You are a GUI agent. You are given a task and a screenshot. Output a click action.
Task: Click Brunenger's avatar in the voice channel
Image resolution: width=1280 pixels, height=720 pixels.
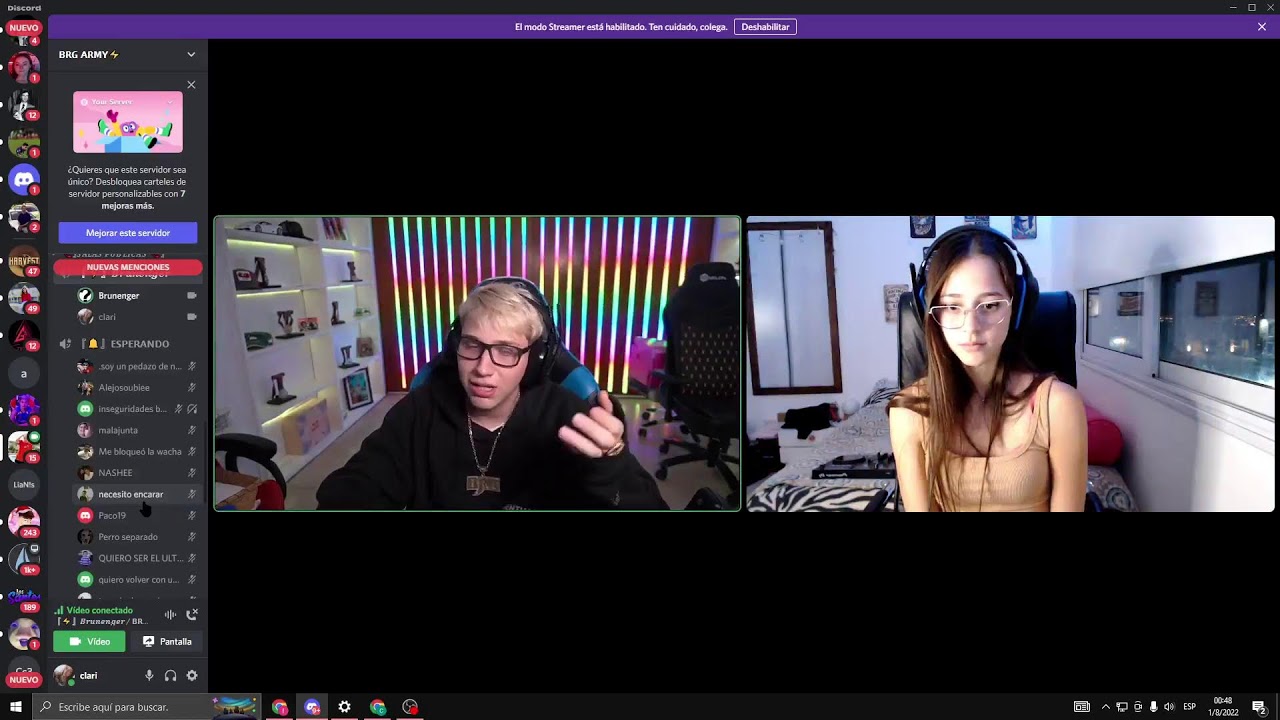click(x=85, y=296)
